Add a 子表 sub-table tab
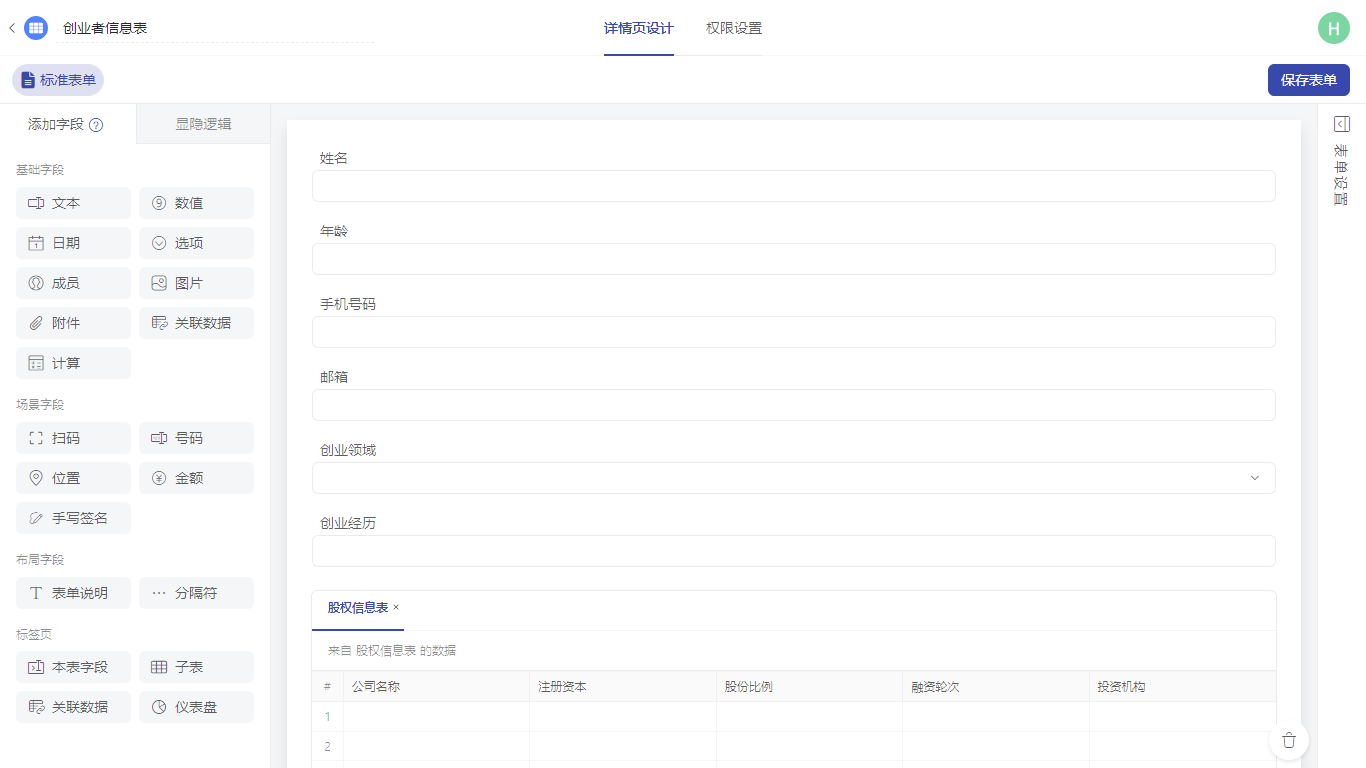The height and width of the screenshot is (768, 1366). pos(196,667)
